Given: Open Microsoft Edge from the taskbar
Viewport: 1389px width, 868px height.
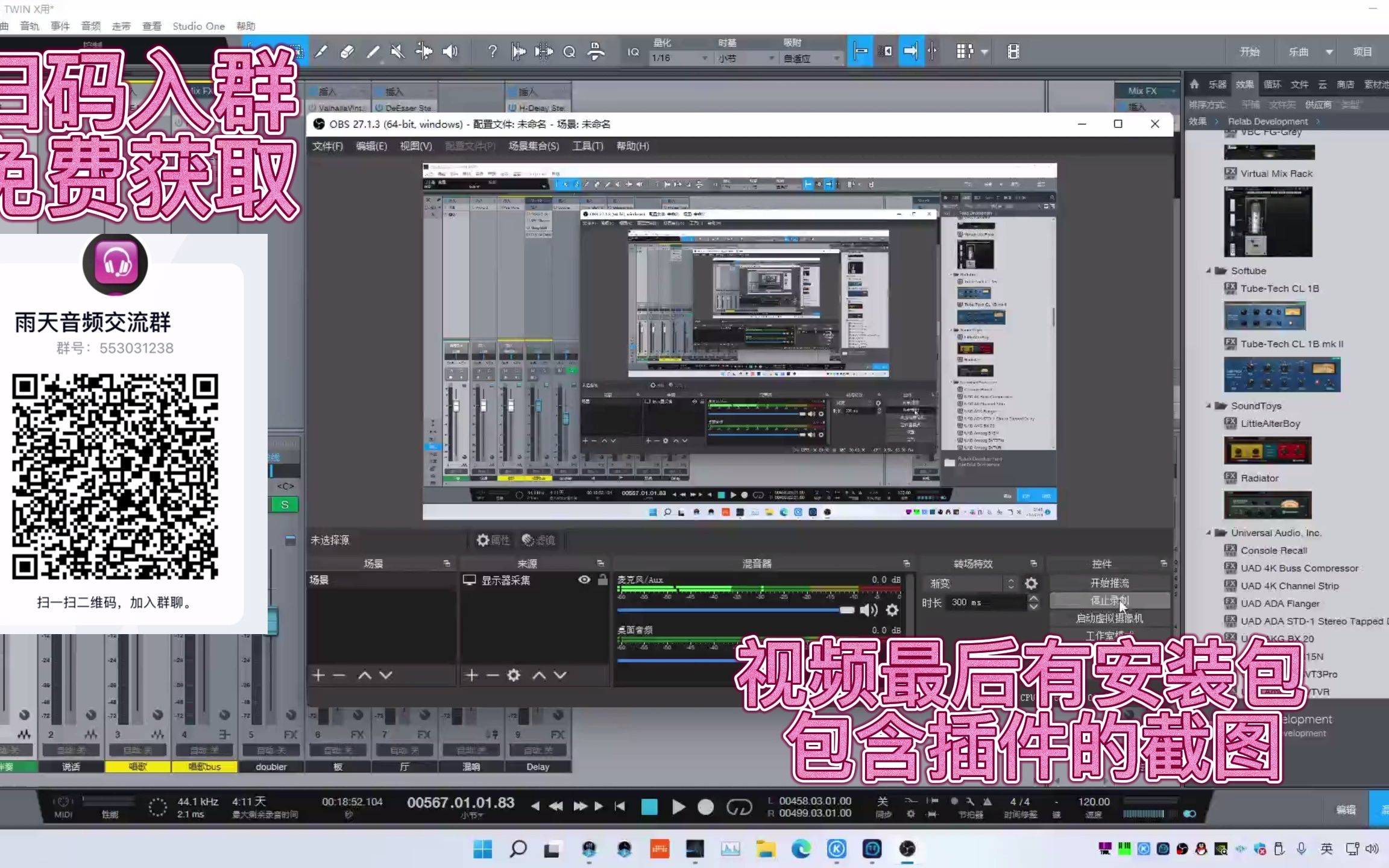Looking at the screenshot, I should click(801, 849).
